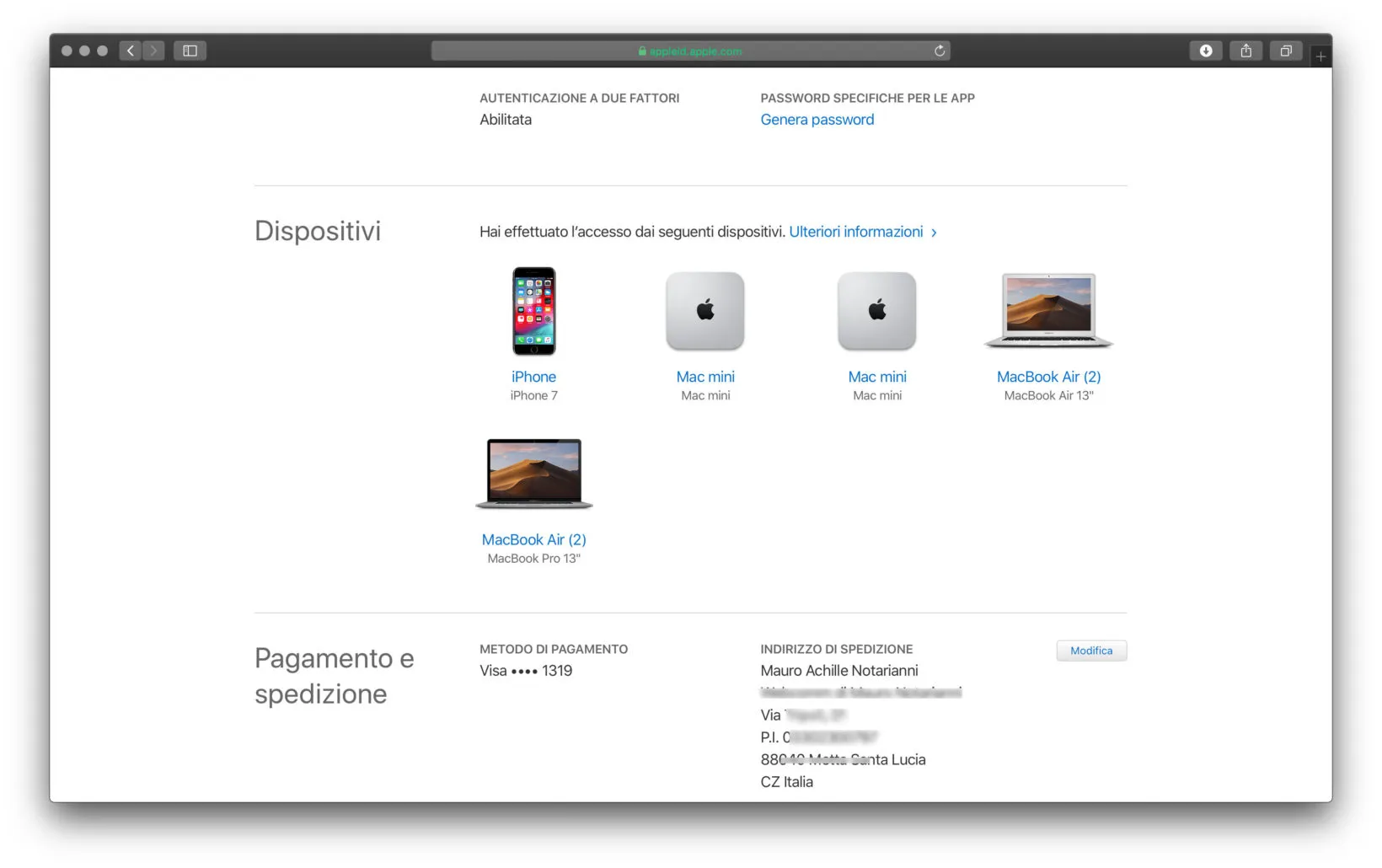Select the MacBook Air 13" device image
The height and width of the screenshot is (868, 1382).
click(1047, 310)
